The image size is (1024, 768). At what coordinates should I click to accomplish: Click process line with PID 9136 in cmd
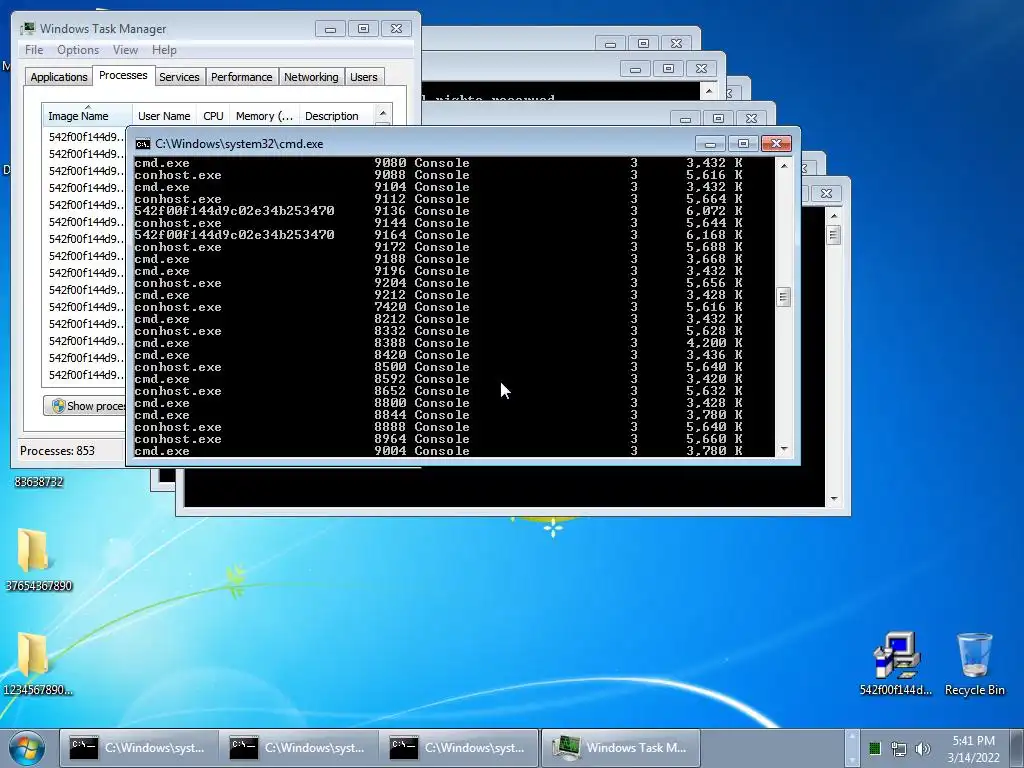pyautogui.click(x=438, y=211)
